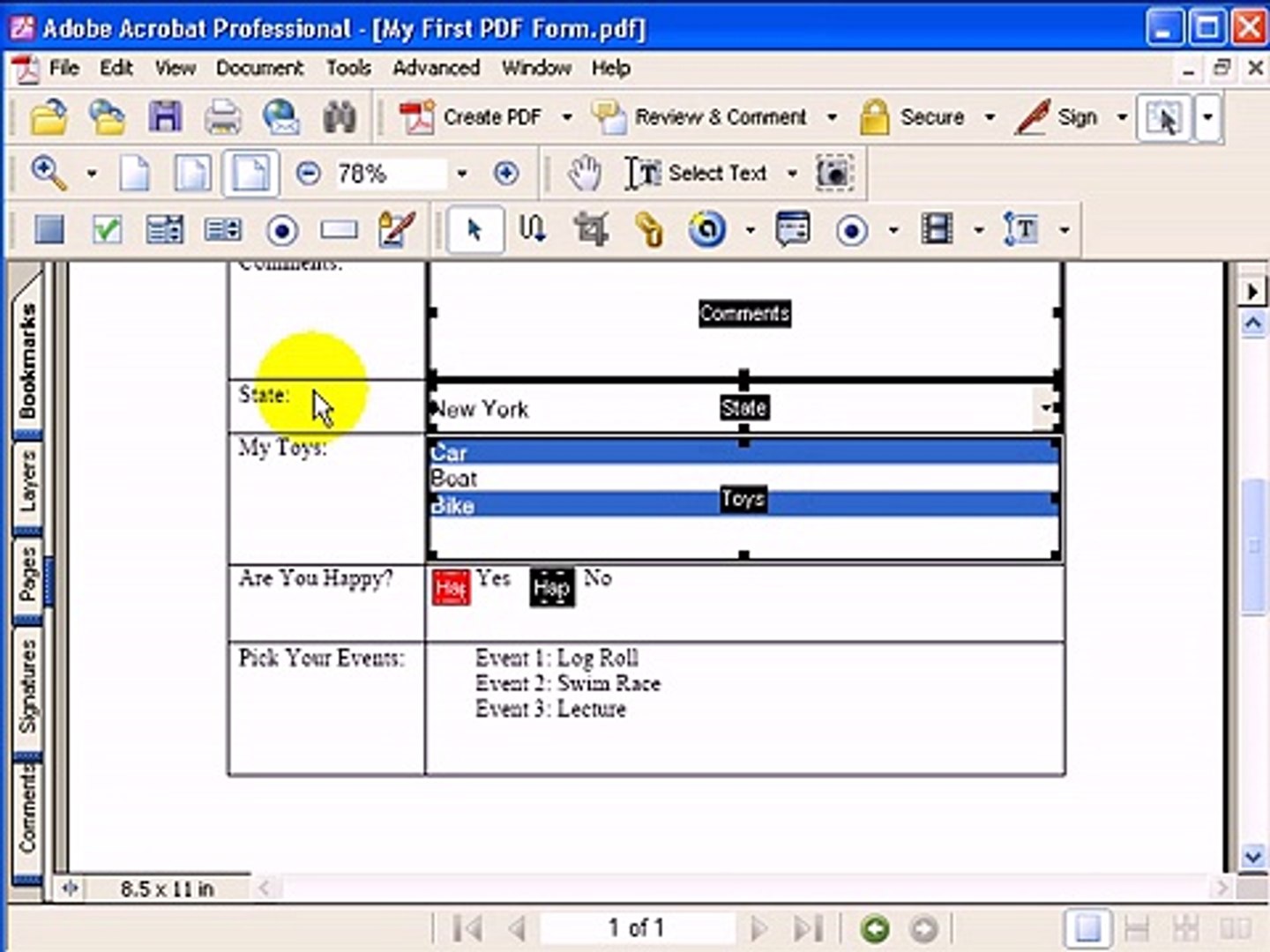Select the red Yes radio button field
The height and width of the screenshot is (952, 1270).
[451, 587]
